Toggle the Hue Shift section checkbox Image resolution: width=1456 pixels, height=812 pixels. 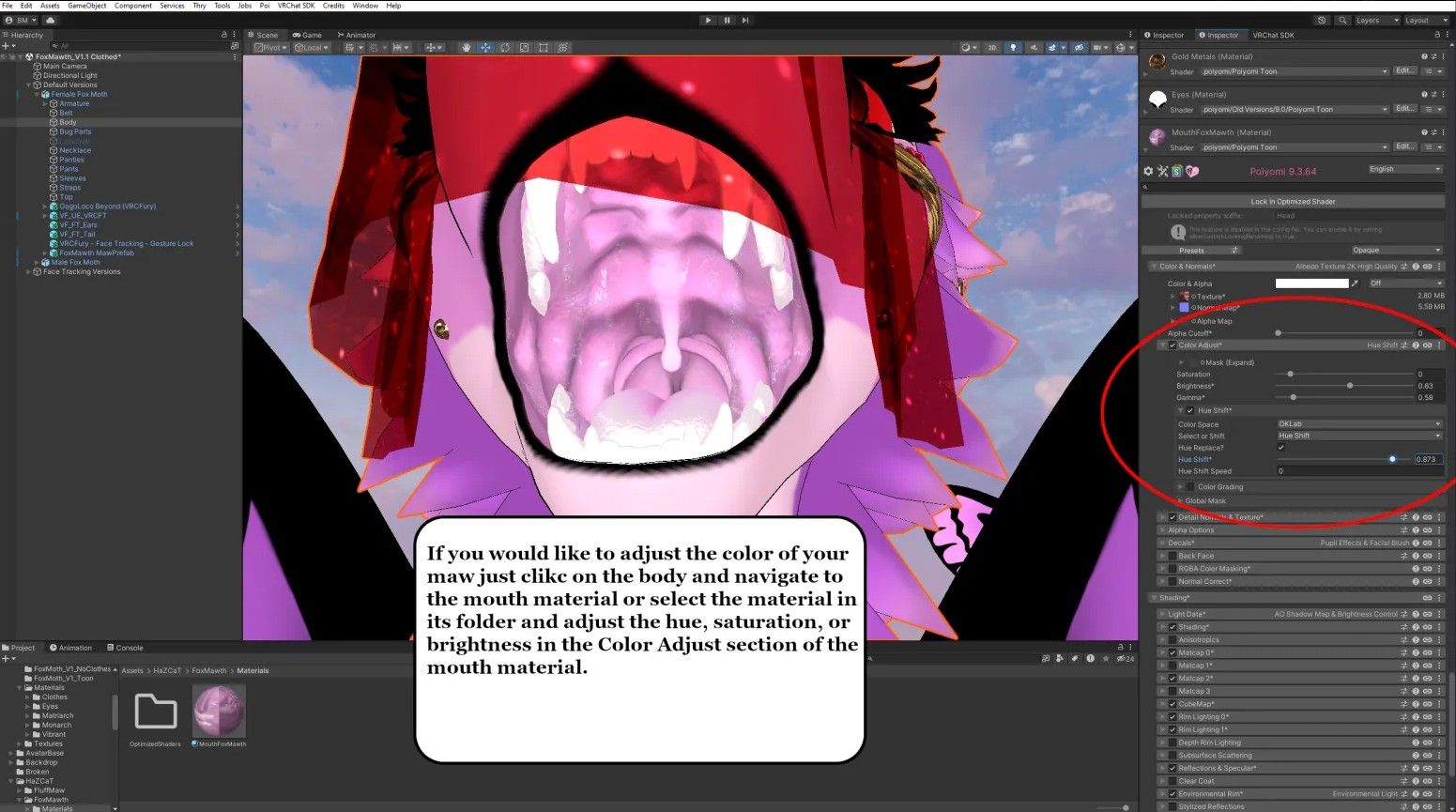1190,410
